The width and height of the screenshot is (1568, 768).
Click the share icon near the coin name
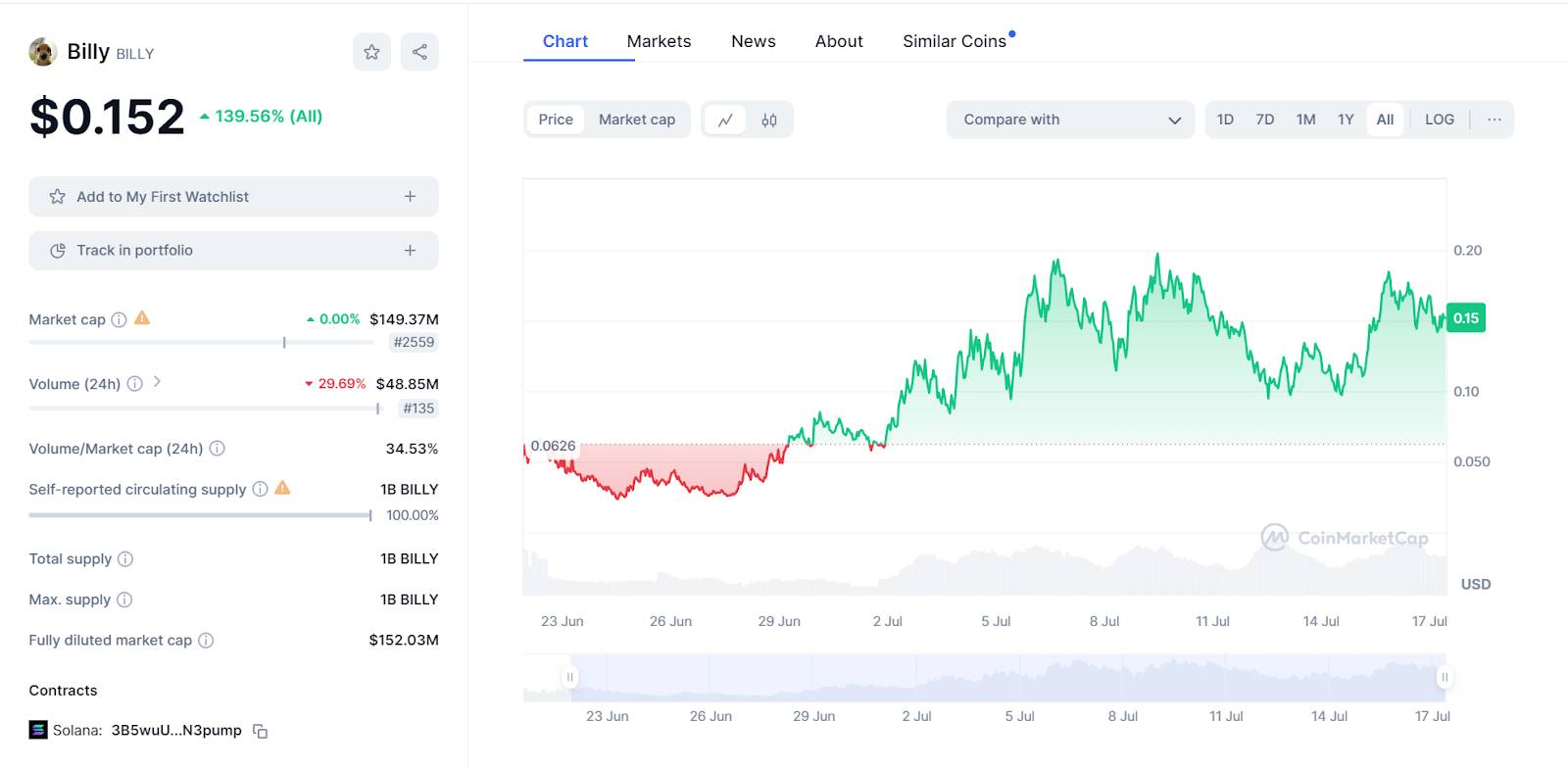coord(419,52)
